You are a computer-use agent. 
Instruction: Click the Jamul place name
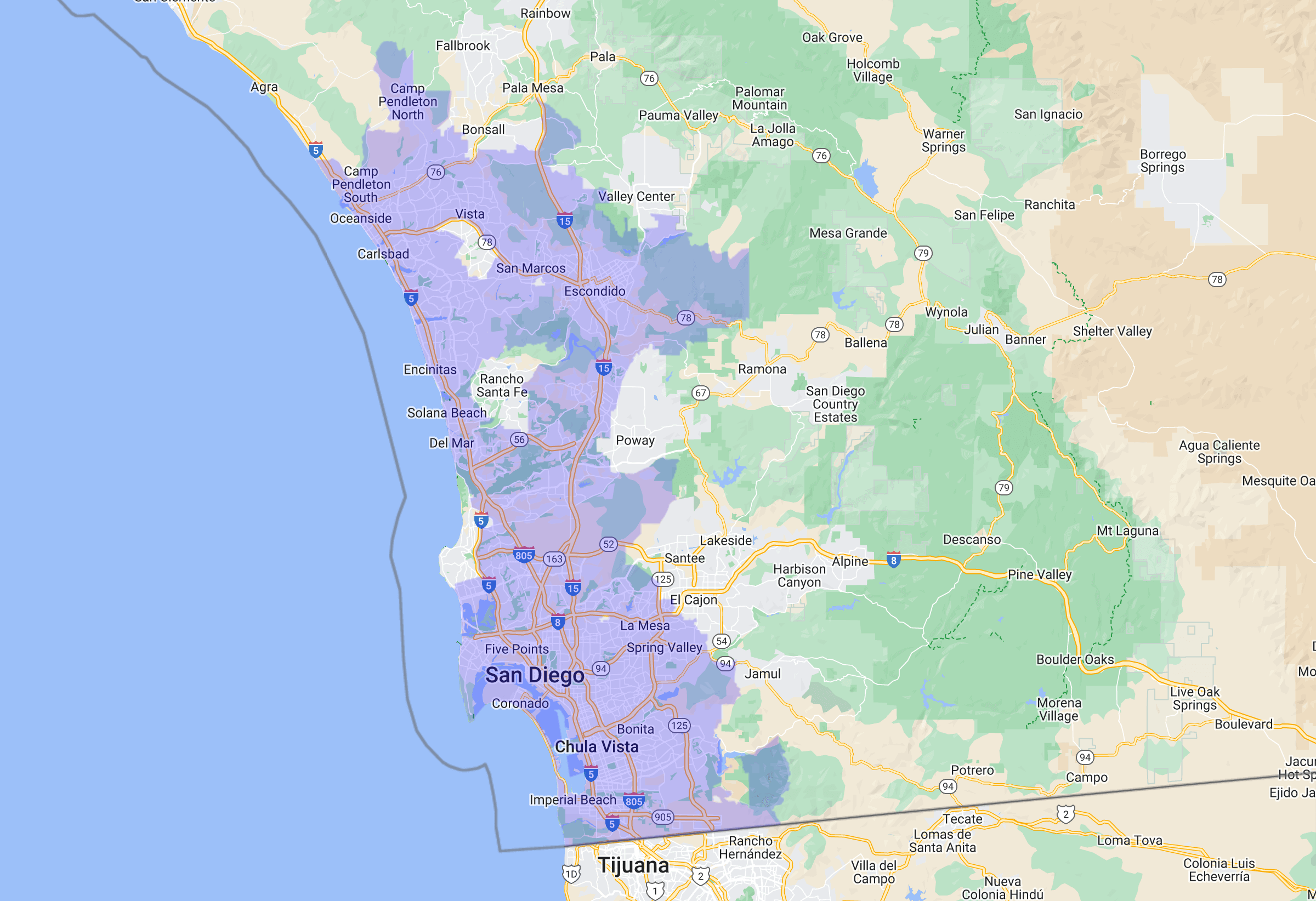click(x=762, y=674)
